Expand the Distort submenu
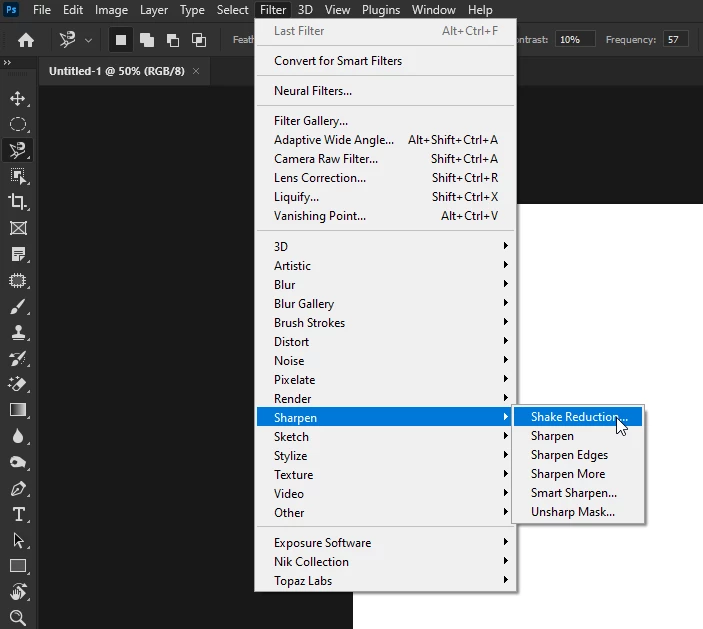 pos(385,342)
